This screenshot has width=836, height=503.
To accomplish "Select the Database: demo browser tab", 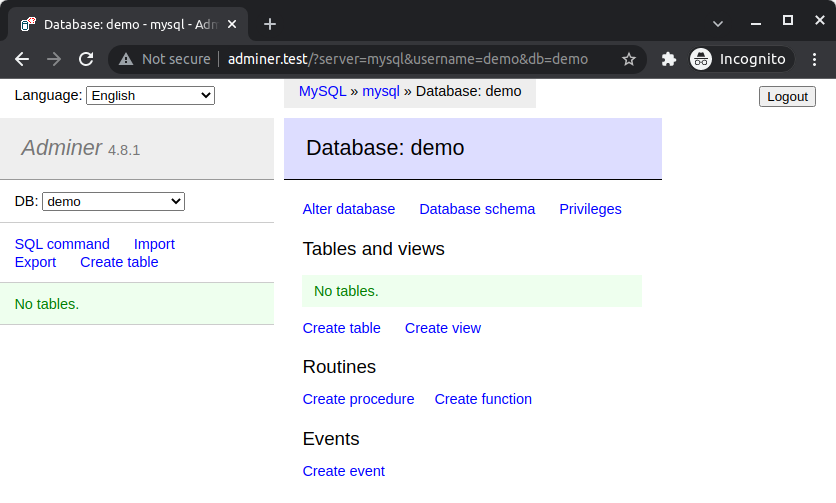I will (x=128, y=25).
